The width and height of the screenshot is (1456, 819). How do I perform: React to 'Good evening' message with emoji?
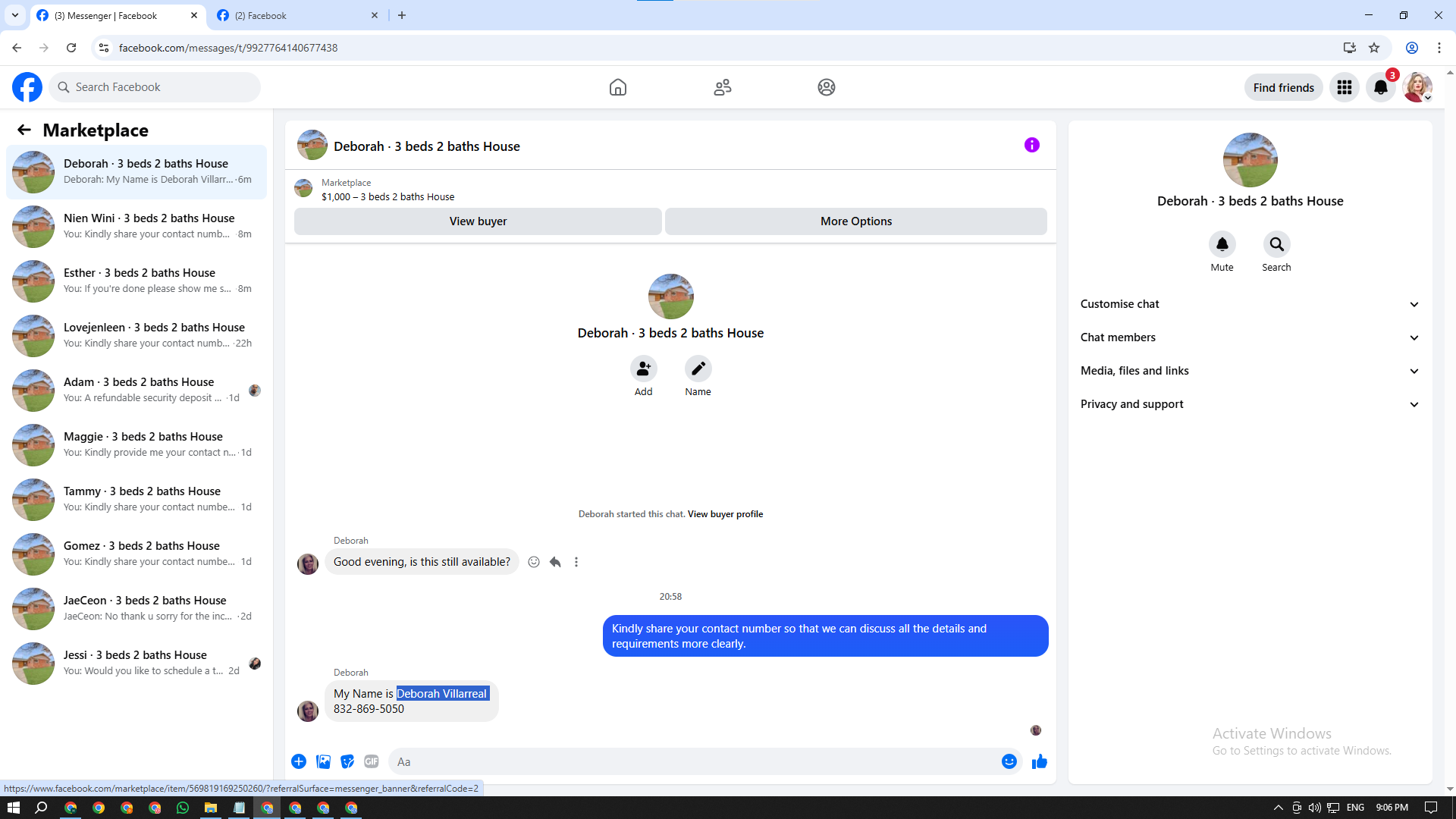click(534, 562)
